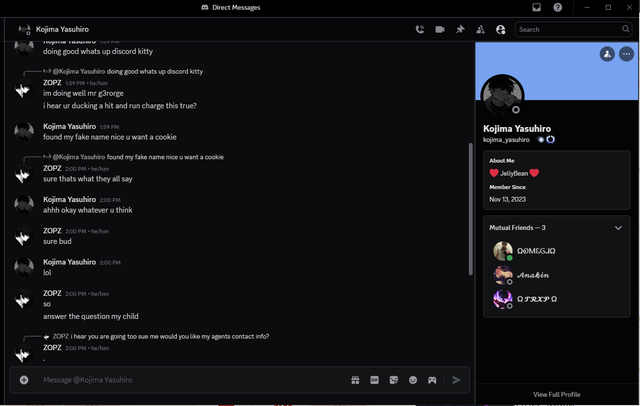Open mutual friend Anakin

point(556,275)
